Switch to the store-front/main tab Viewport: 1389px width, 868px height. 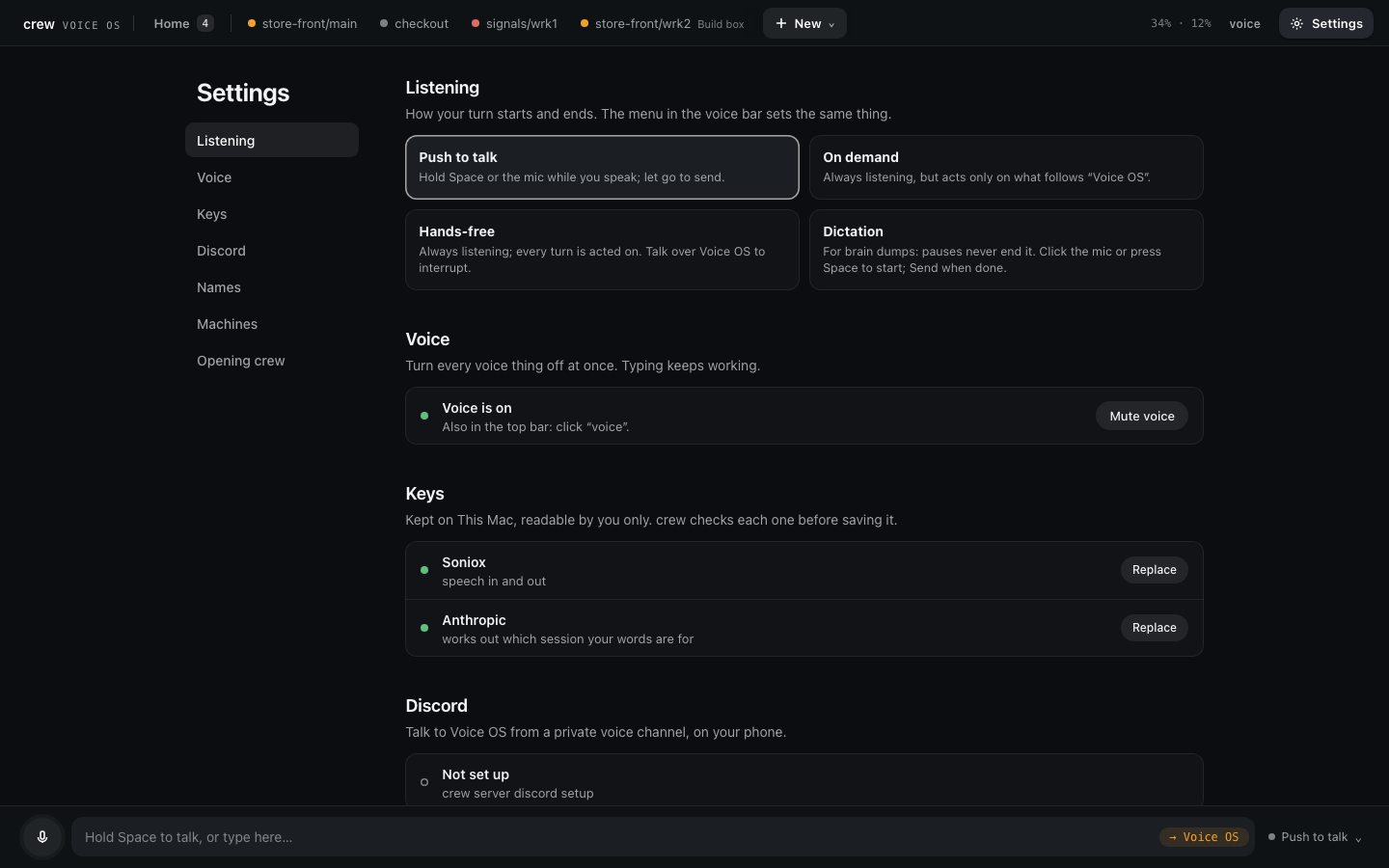pyautogui.click(x=302, y=24)
